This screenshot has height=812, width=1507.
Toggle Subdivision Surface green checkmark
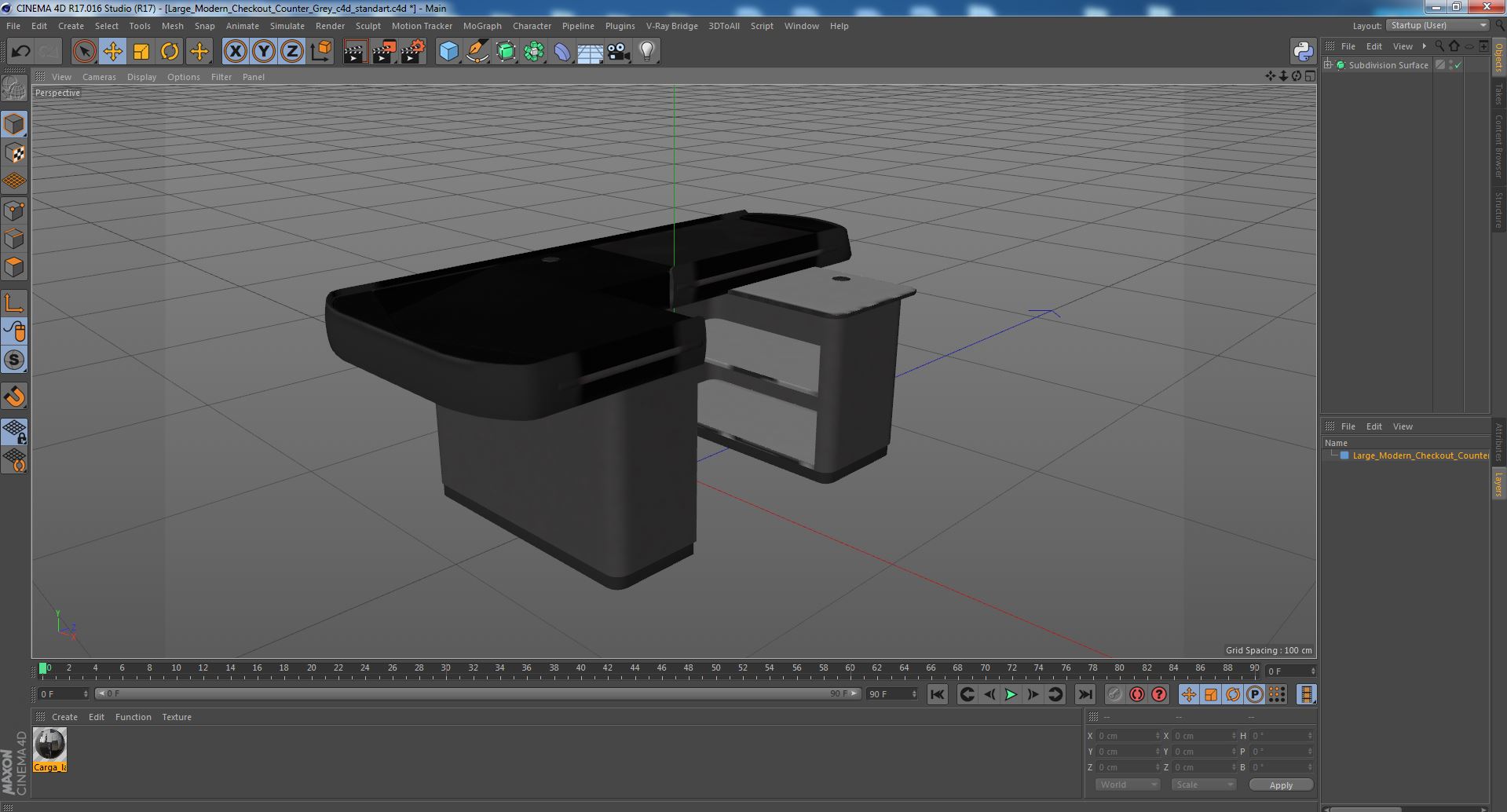pos(1458,65)
